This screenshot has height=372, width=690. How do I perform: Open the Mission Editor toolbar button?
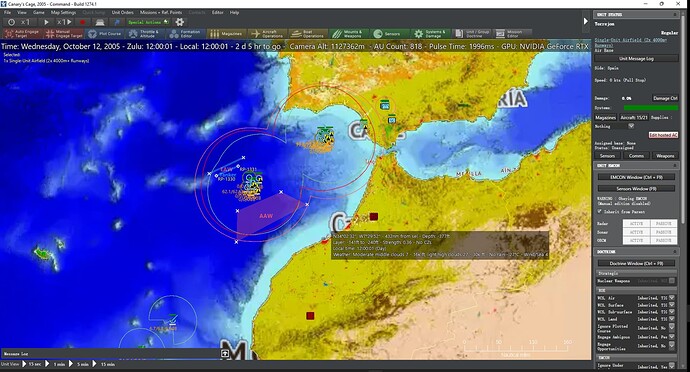click(x=513, y=33)
